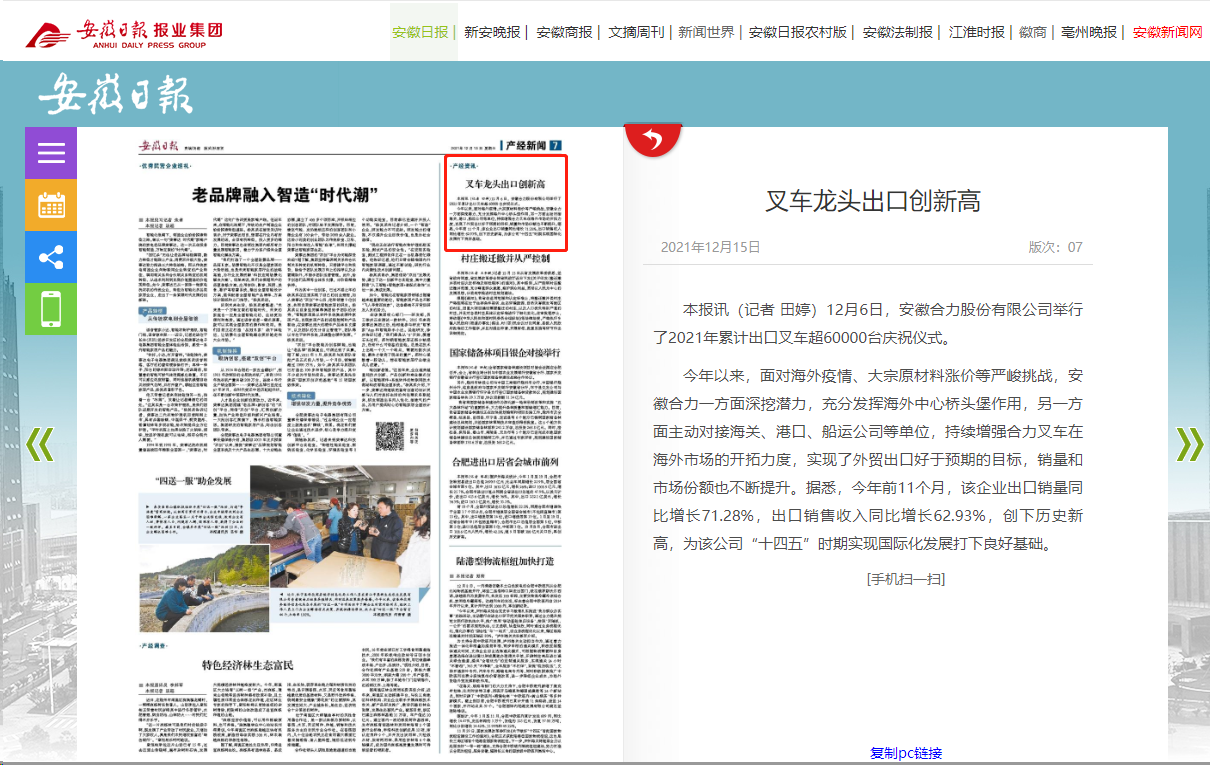This screenshot has height=765, width=1210.
Task: Select the 安徽日报 tab
Action: point(420,32)
